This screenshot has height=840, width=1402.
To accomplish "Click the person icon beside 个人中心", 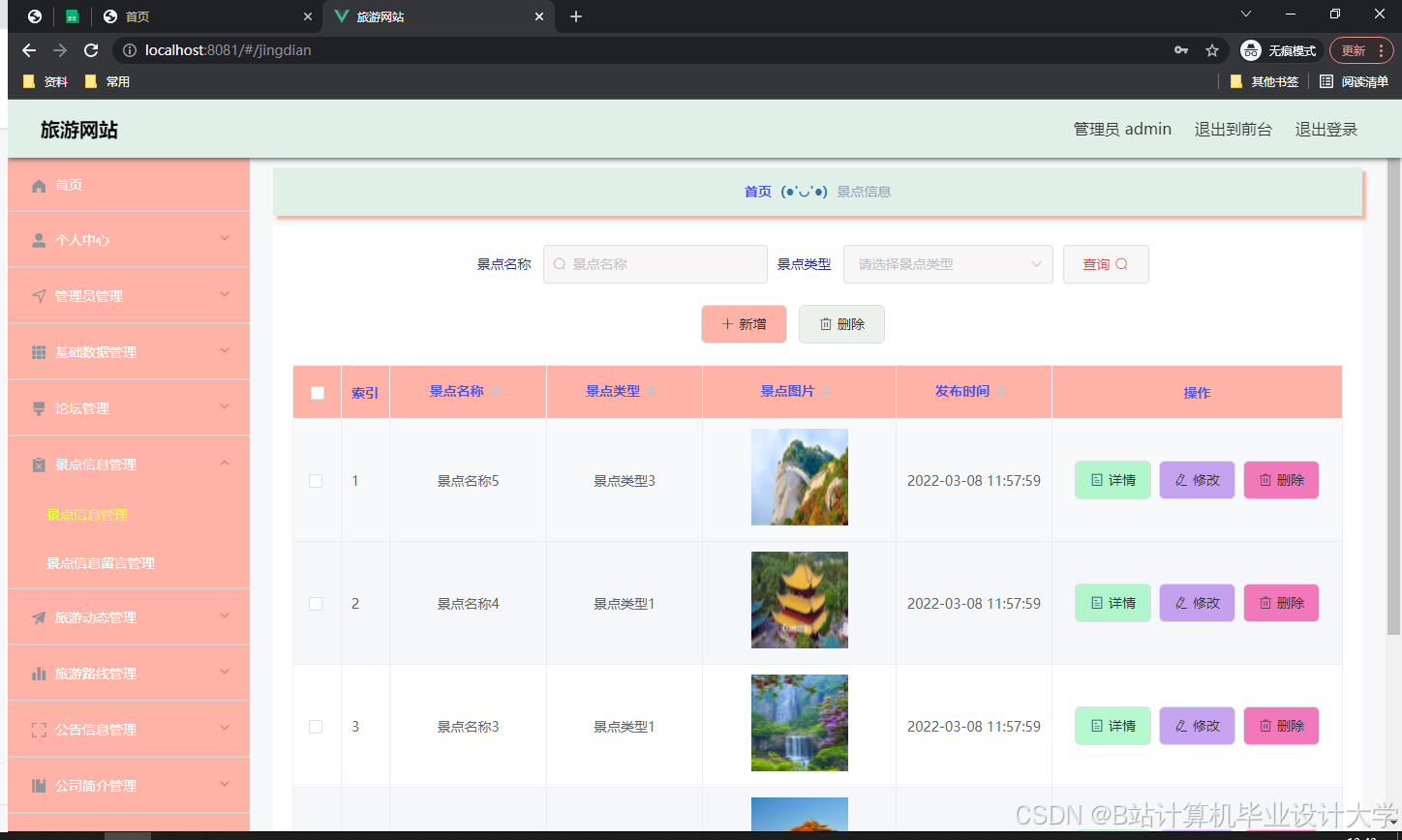I will (x=39, y=240).
